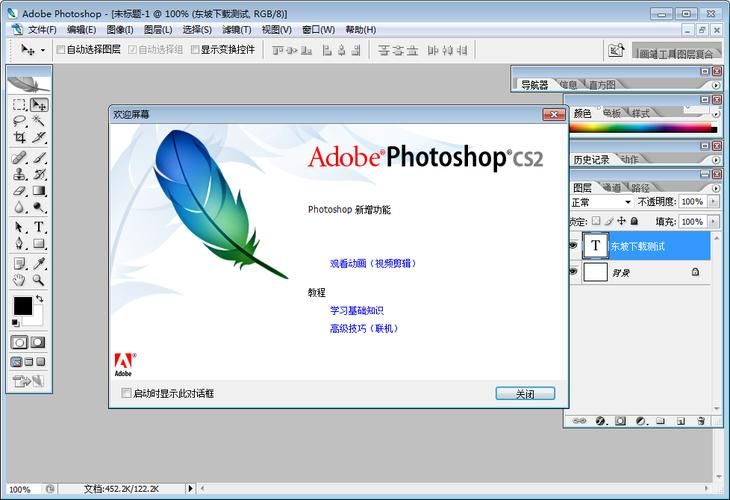Switch to Quick Mask mode
The image size is (730, 500).
pos(38,343)
